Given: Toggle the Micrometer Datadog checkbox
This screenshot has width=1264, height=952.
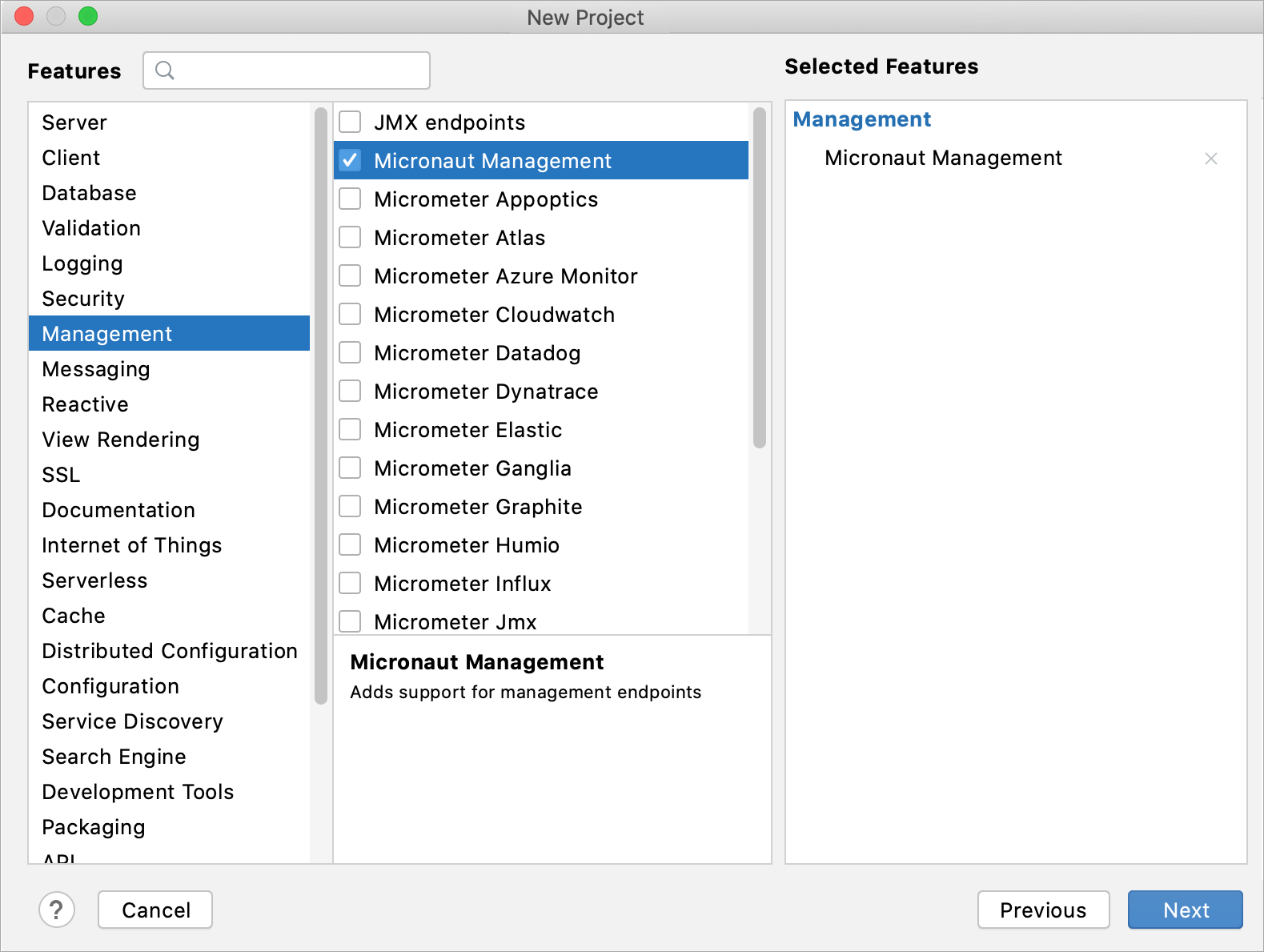Looking at the screenshot, I should [x=350, y=352].
